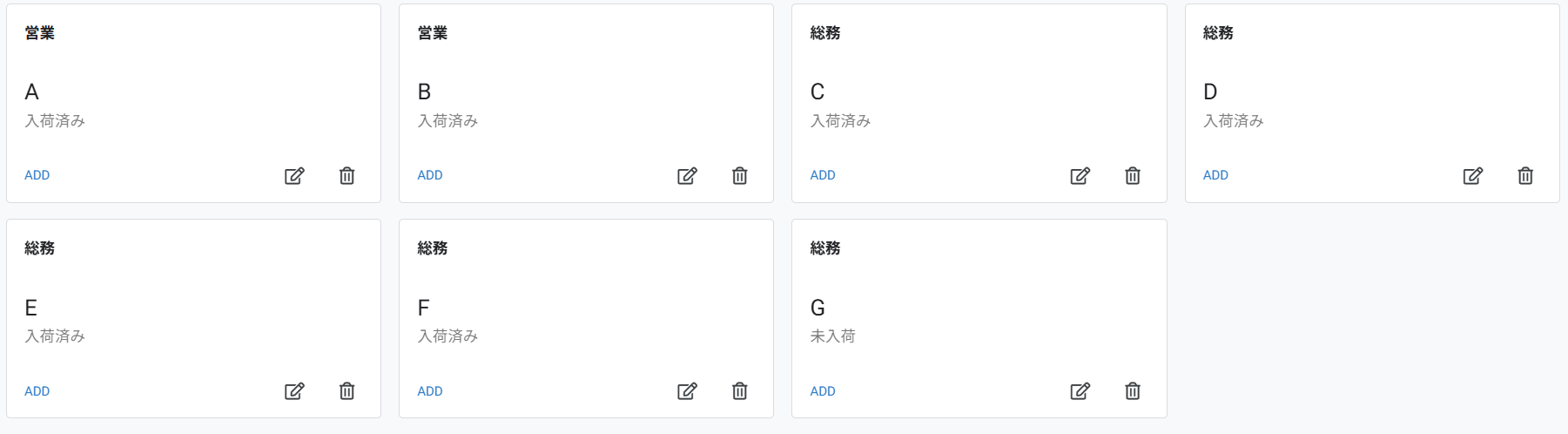The width and height of the screenshot is (1568, 434).
Task: Edit card F using the pencil icon
Action: 687,390
